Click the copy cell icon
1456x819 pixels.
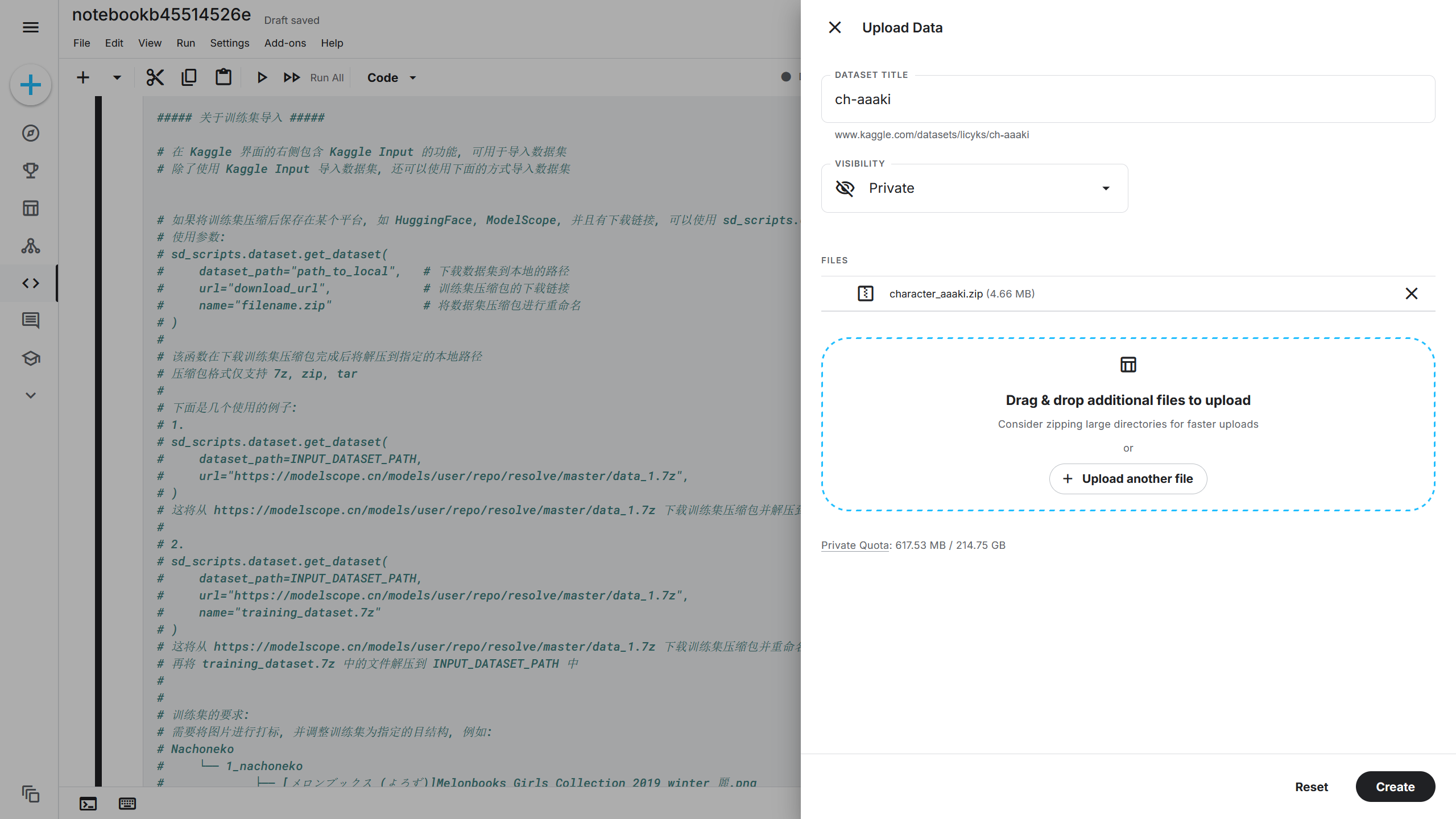pyautogui.click(x=189, y=77)
